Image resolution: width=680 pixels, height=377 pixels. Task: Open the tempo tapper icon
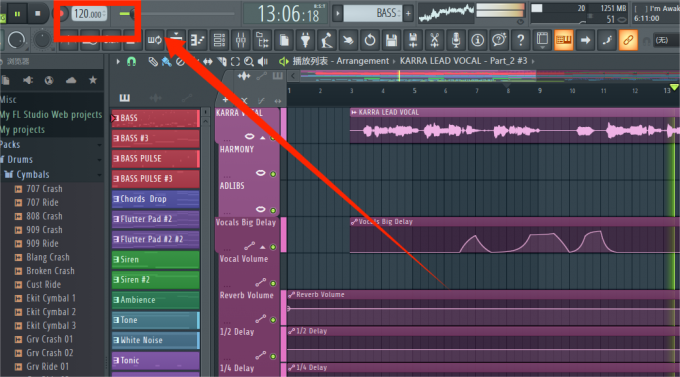pyautogui.click(x=327, y=41)
